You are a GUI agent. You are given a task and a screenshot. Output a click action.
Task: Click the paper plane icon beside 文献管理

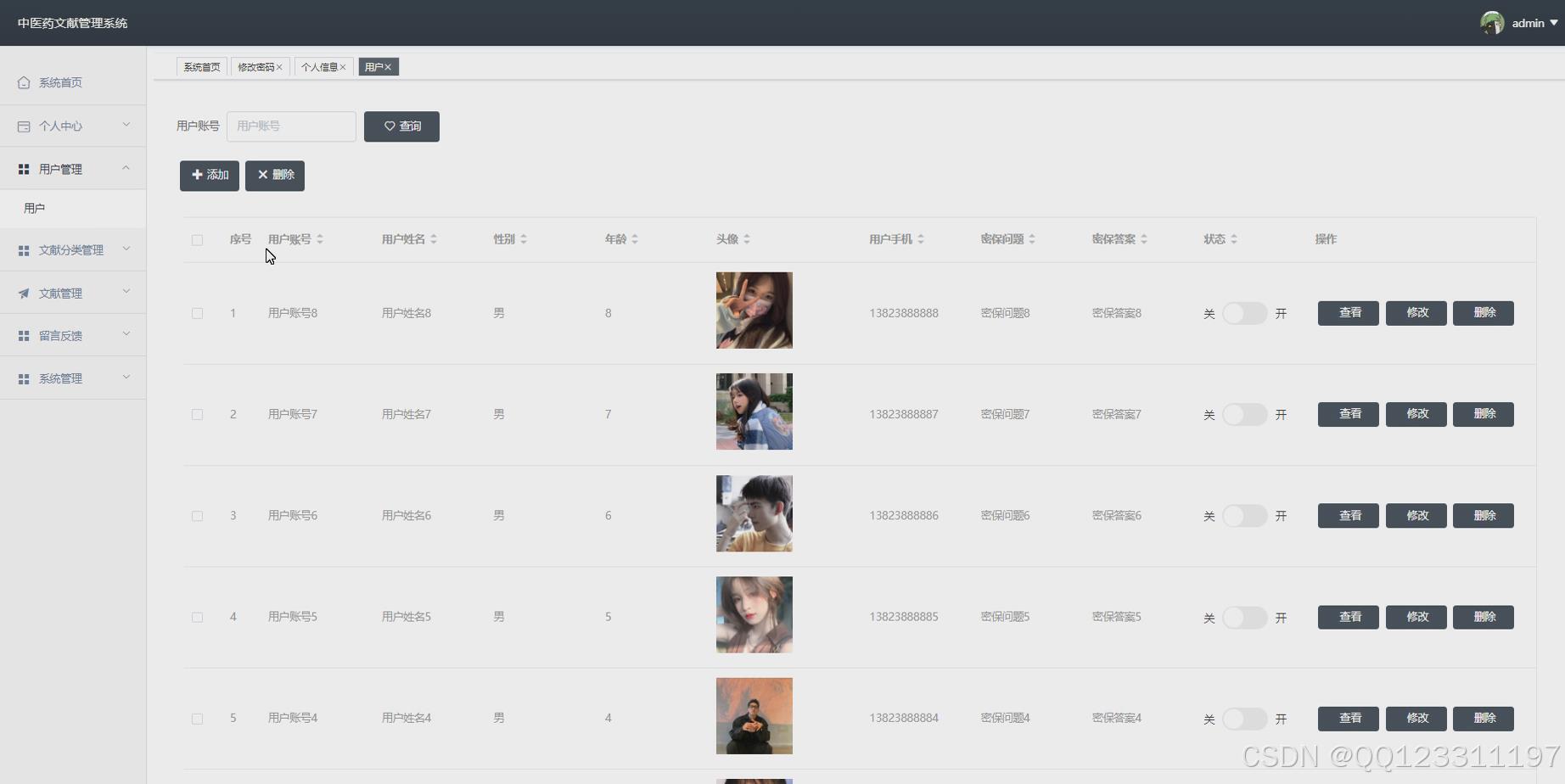[24, 294]
